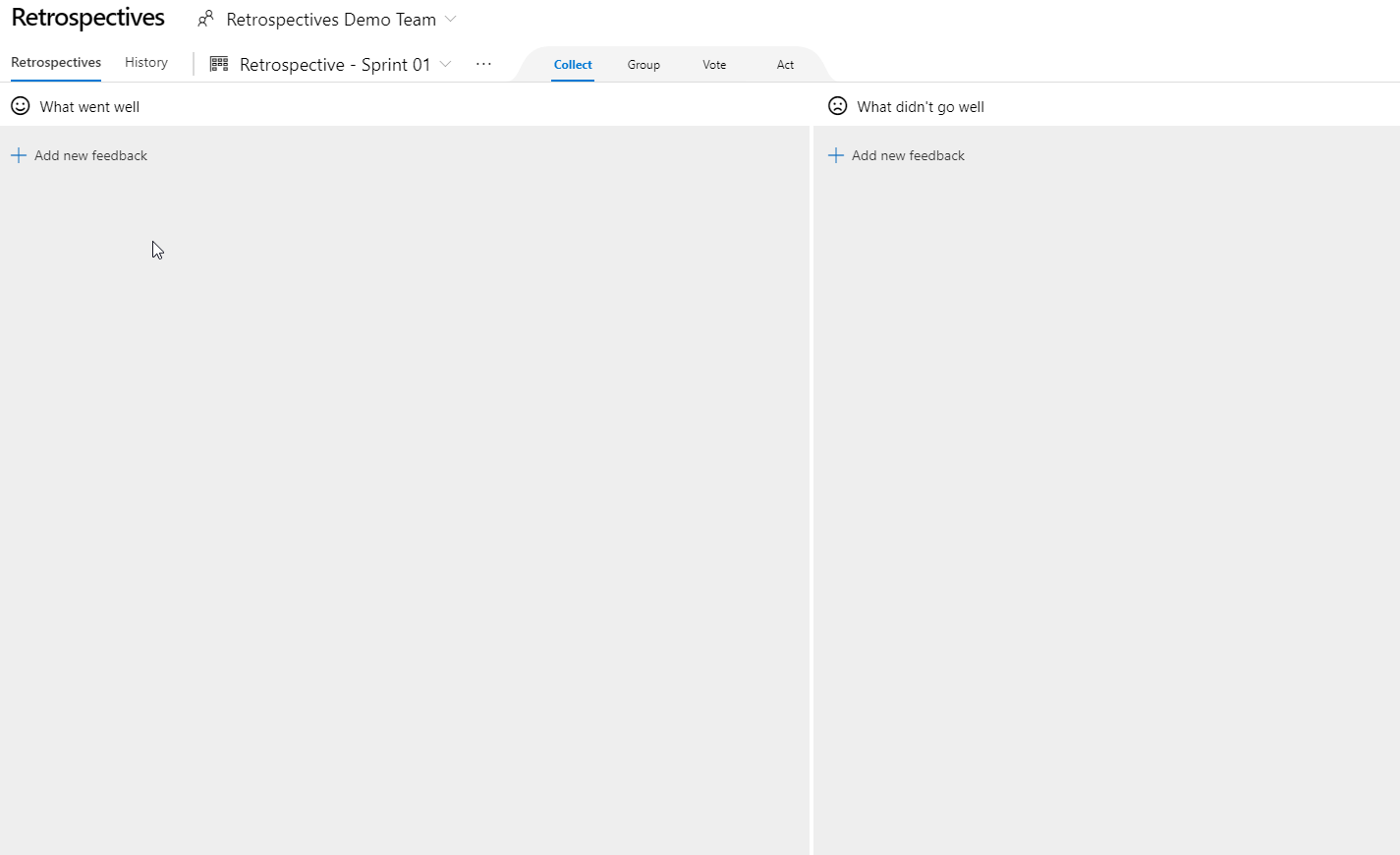Click the smiley icon beside "What went well"
This screenshot has height=855, width=1400.
pos(20,105)
